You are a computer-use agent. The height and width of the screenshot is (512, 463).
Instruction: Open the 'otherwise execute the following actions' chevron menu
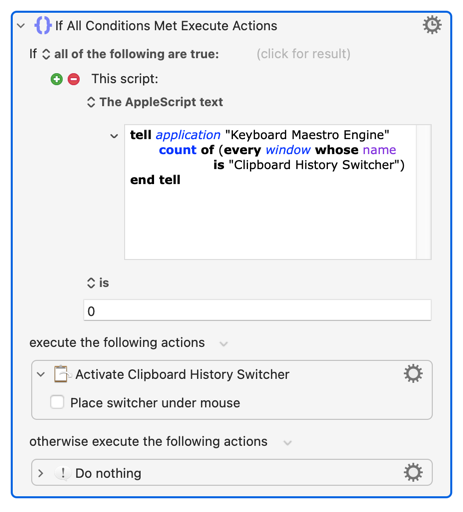click(x=287, y=443)
